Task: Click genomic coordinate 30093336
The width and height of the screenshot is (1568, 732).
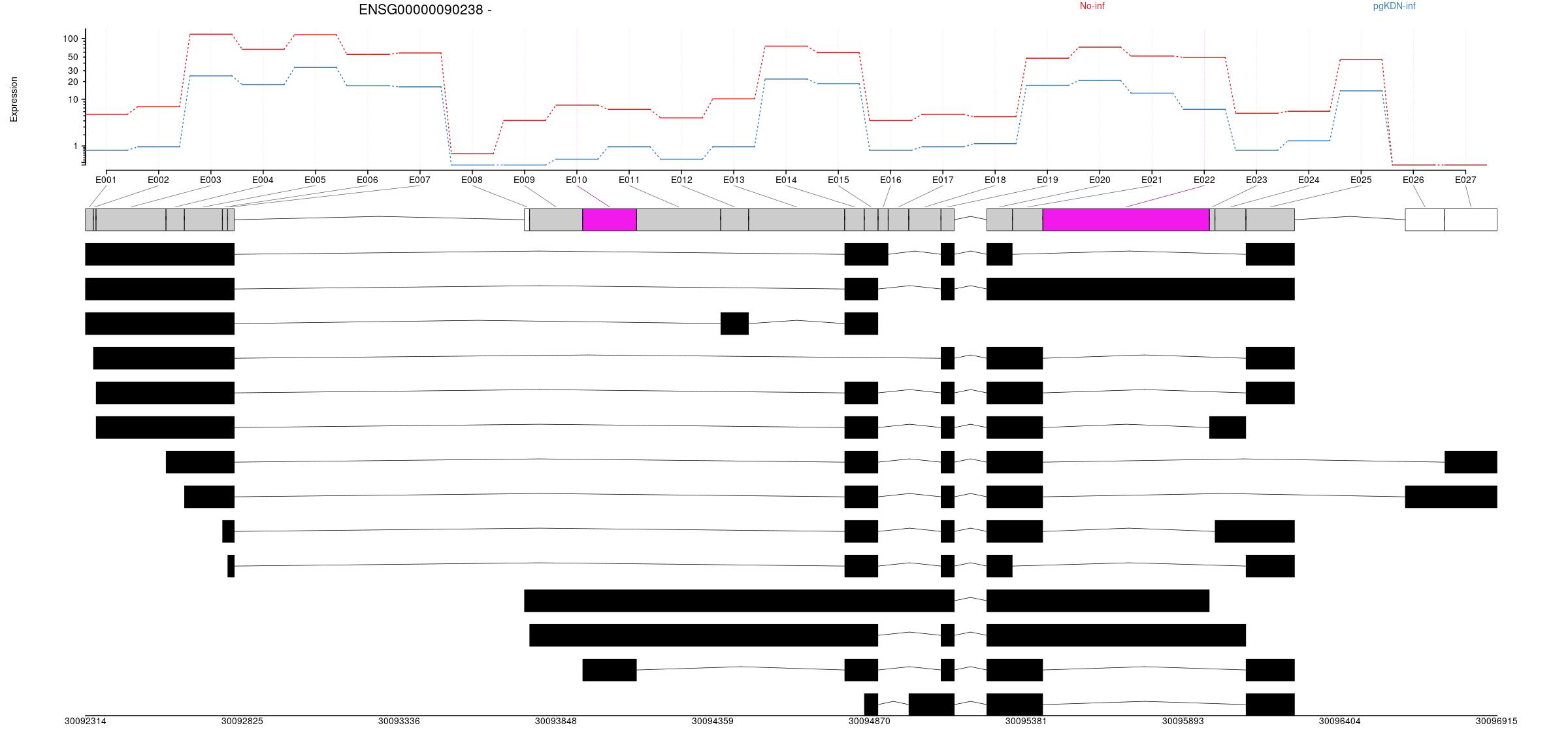Action: (399, 722)
